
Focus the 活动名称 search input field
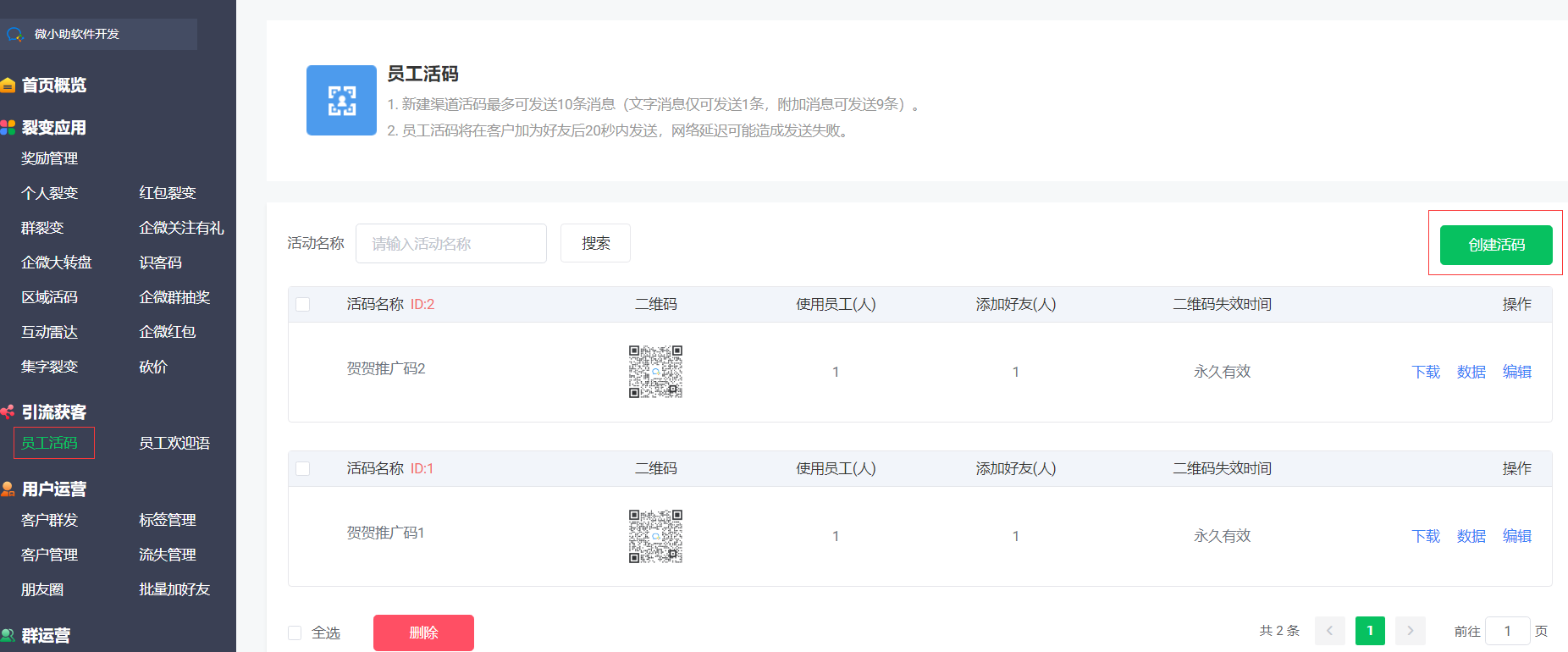450,244
